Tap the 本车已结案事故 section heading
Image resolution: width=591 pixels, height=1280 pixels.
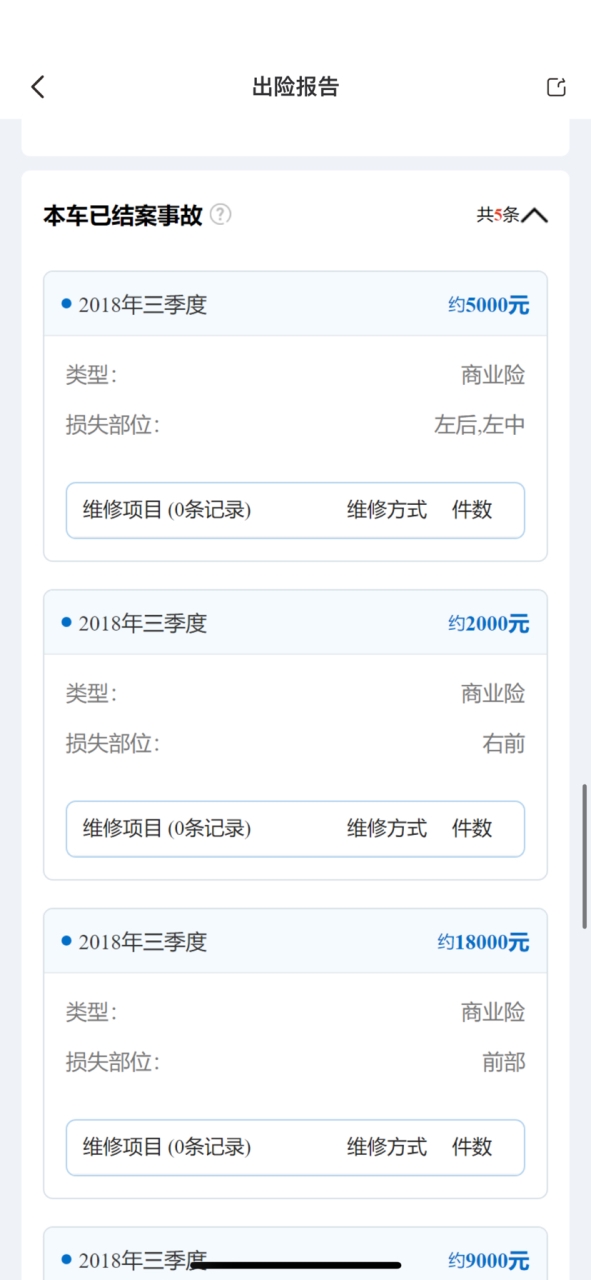[x=122, y=214]
